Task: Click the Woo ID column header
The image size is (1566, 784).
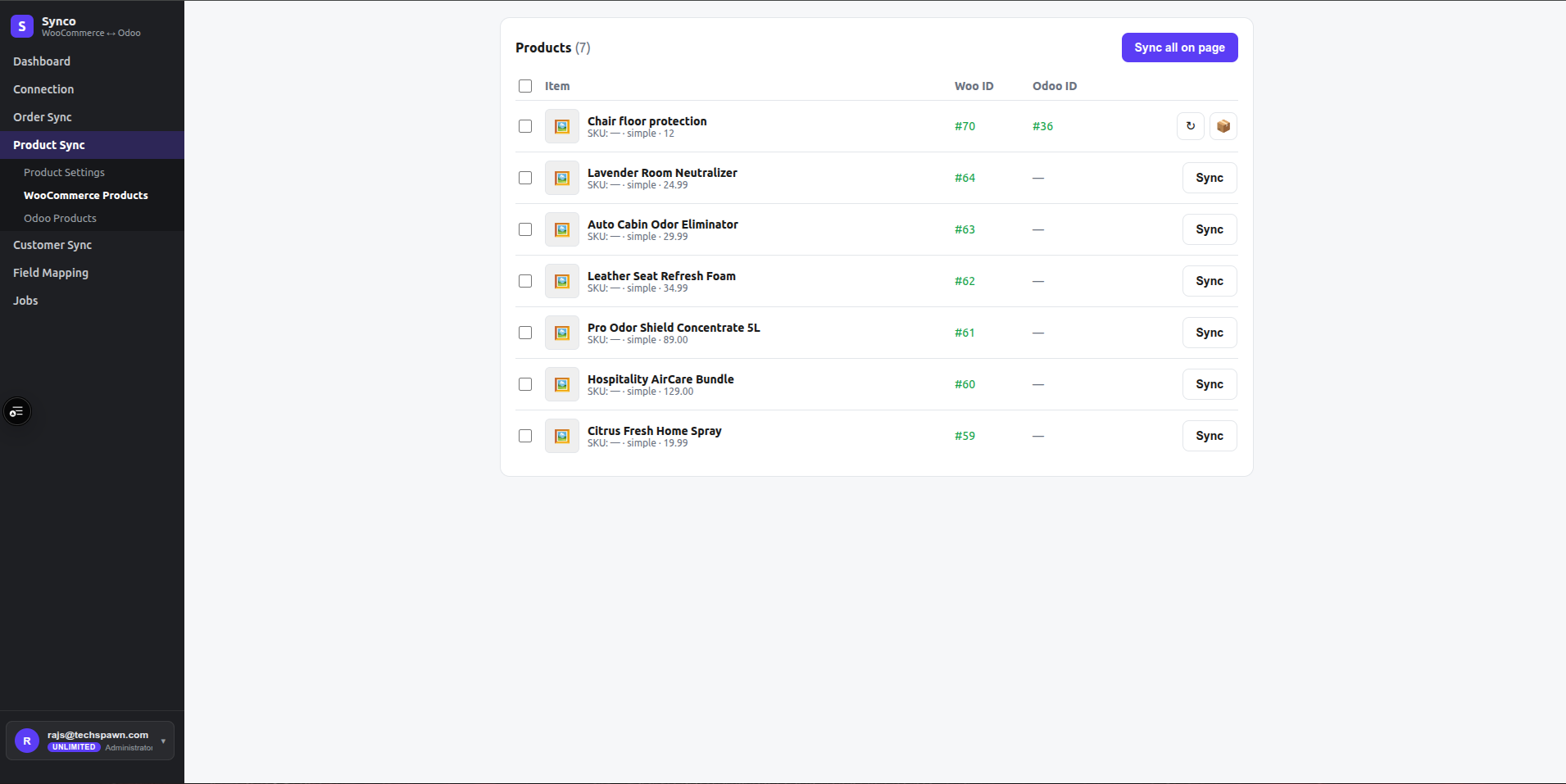Action: tap(974, 86)
